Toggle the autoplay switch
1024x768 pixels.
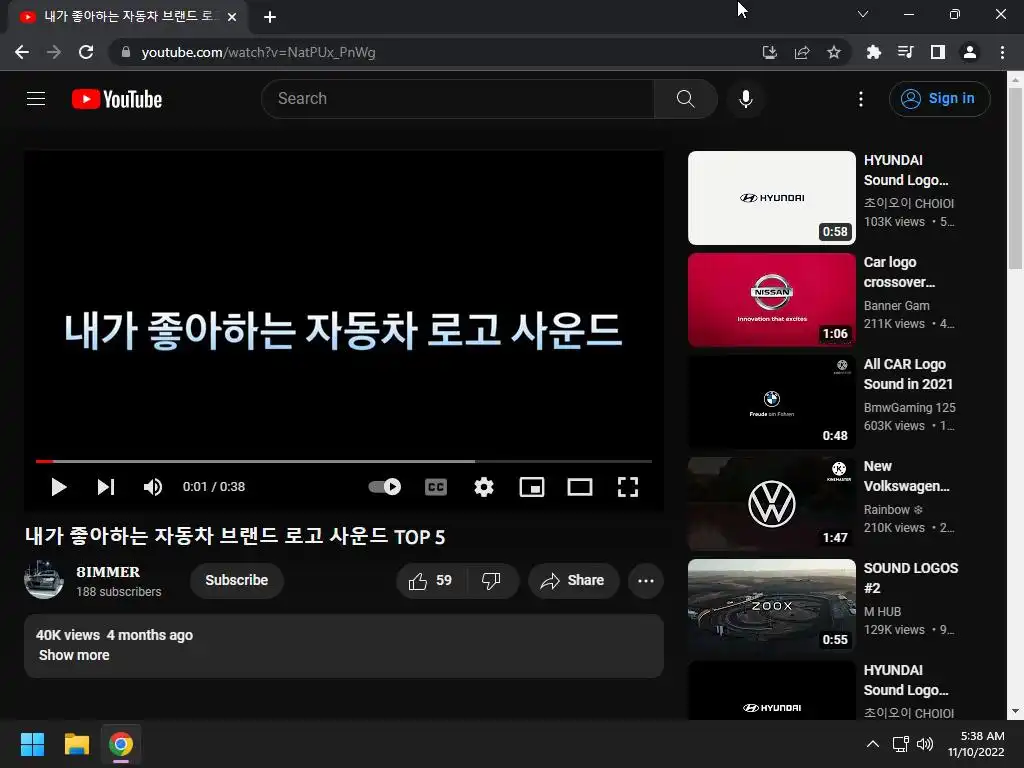point(385,487)
